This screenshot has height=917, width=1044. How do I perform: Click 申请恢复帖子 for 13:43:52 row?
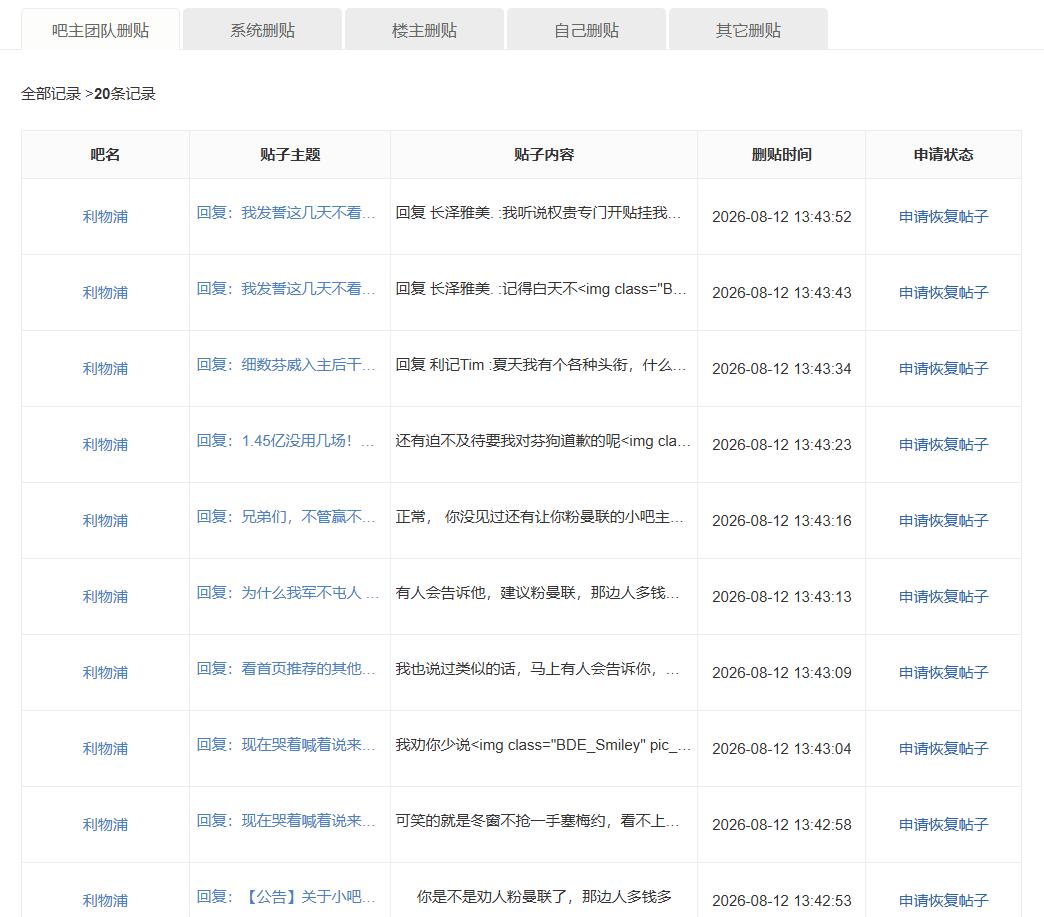(943, 216)
